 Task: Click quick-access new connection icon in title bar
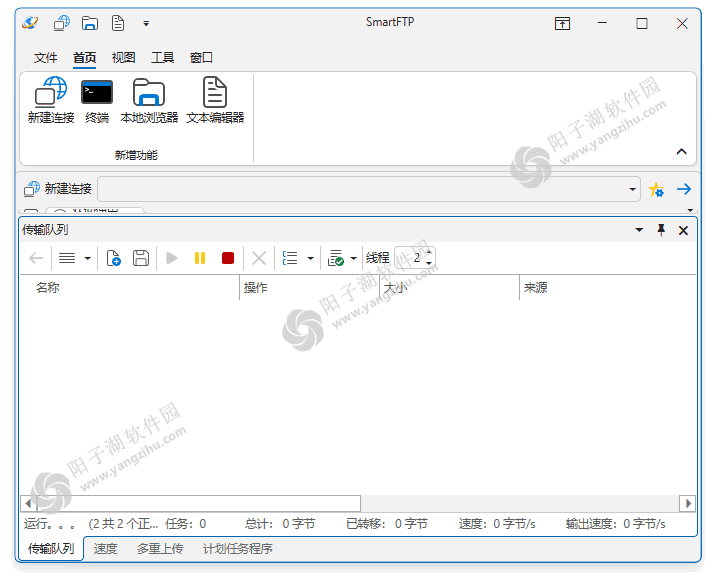62,23
